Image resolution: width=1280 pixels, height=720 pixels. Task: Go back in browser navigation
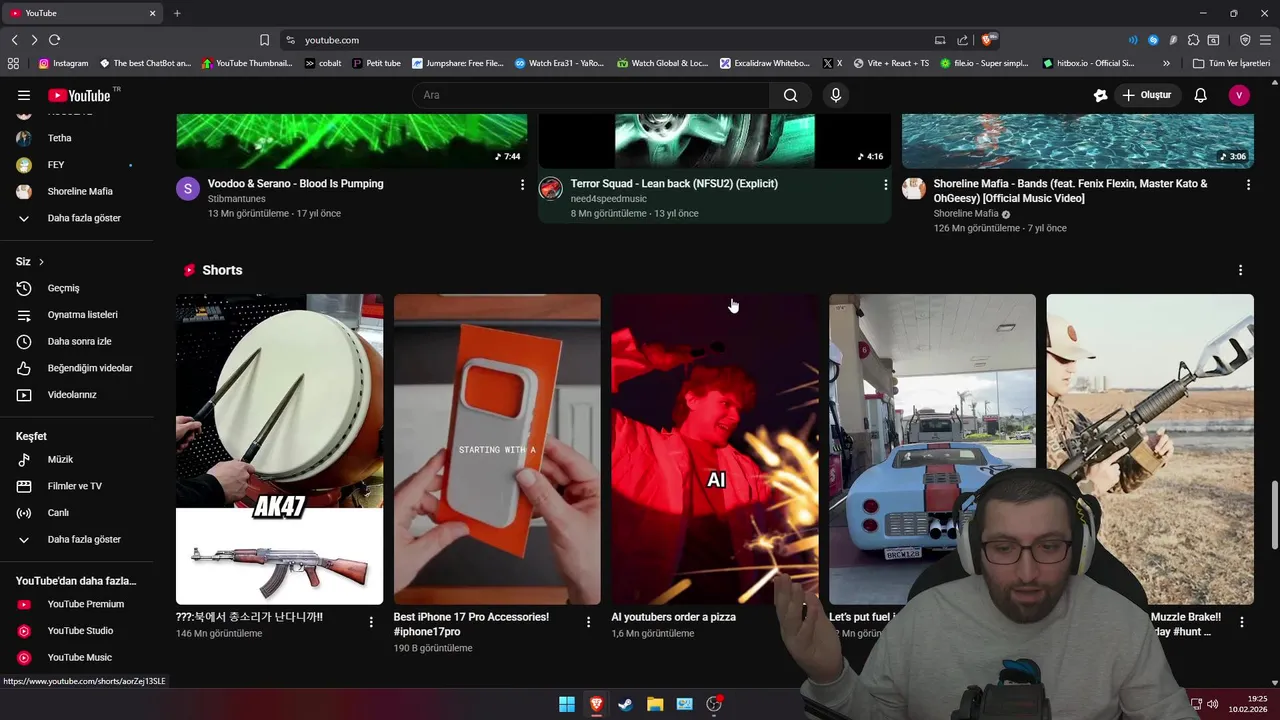pos(14,40)
